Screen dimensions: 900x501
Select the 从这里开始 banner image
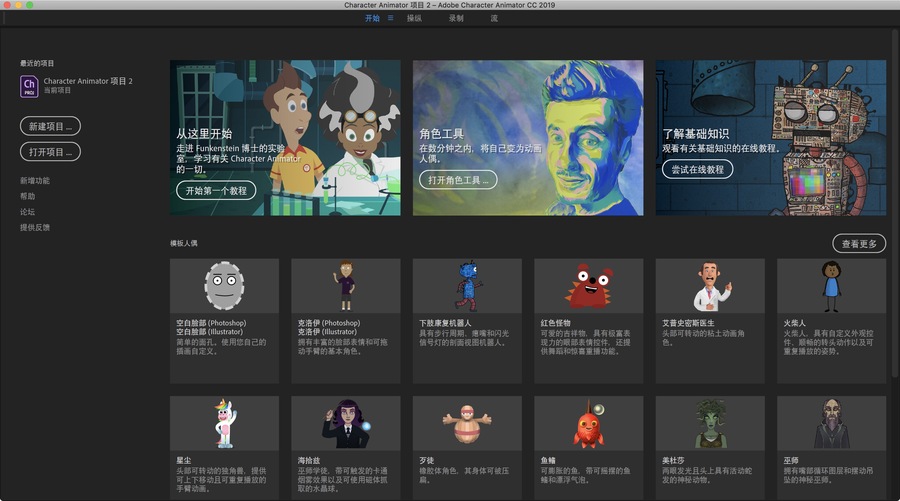[285, 138]
